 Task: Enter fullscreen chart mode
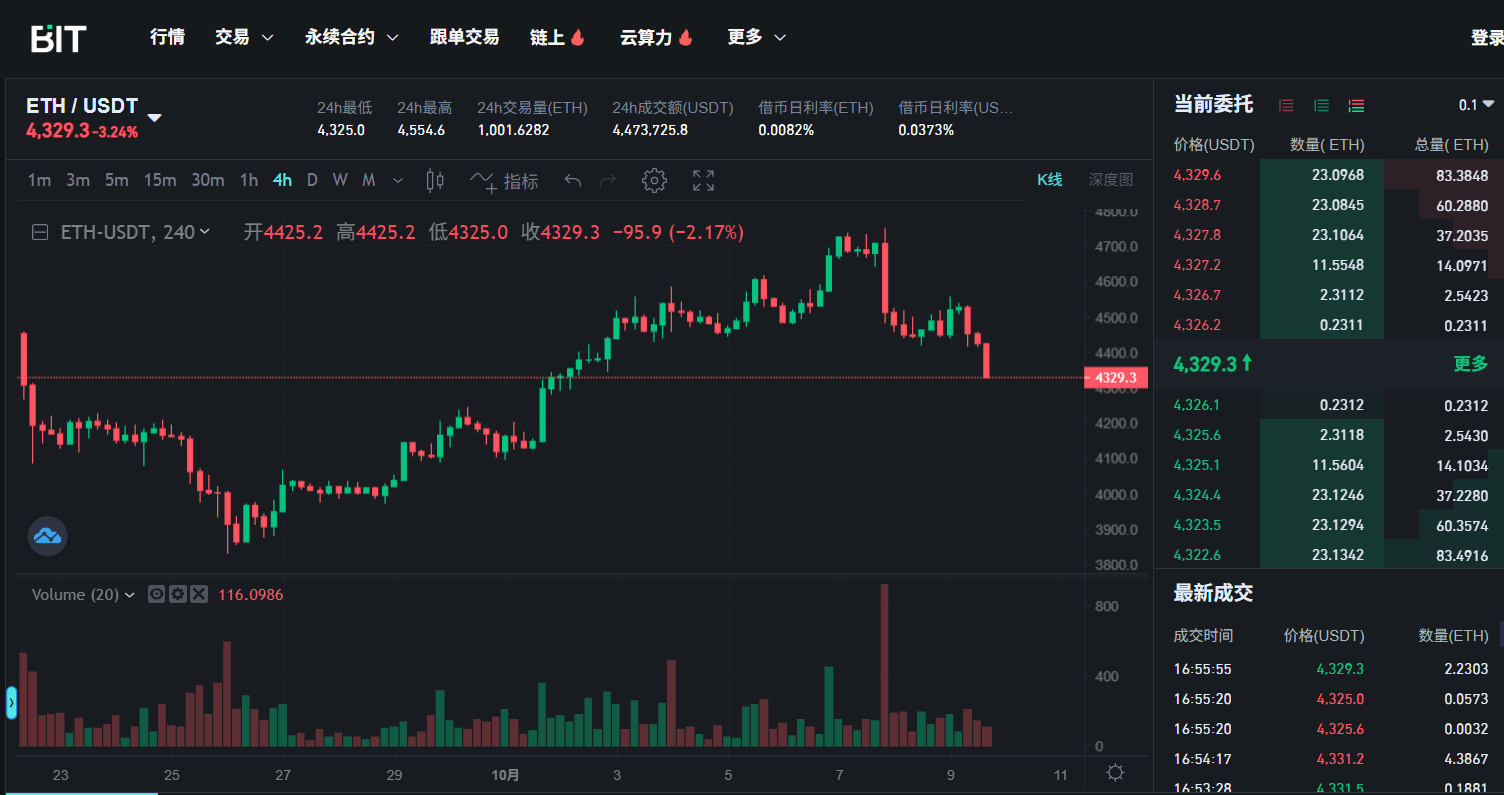tap(703, 181)
